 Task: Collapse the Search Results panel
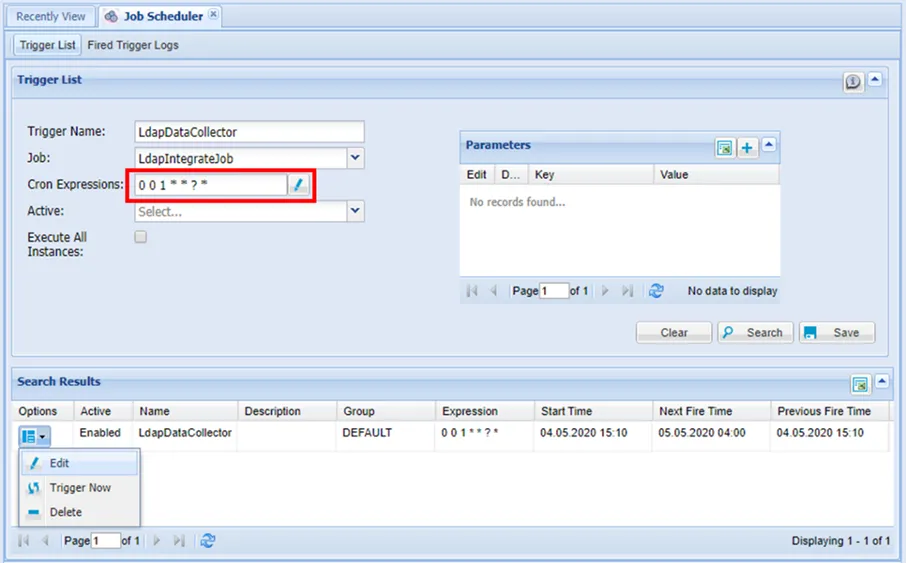point(882,381)
